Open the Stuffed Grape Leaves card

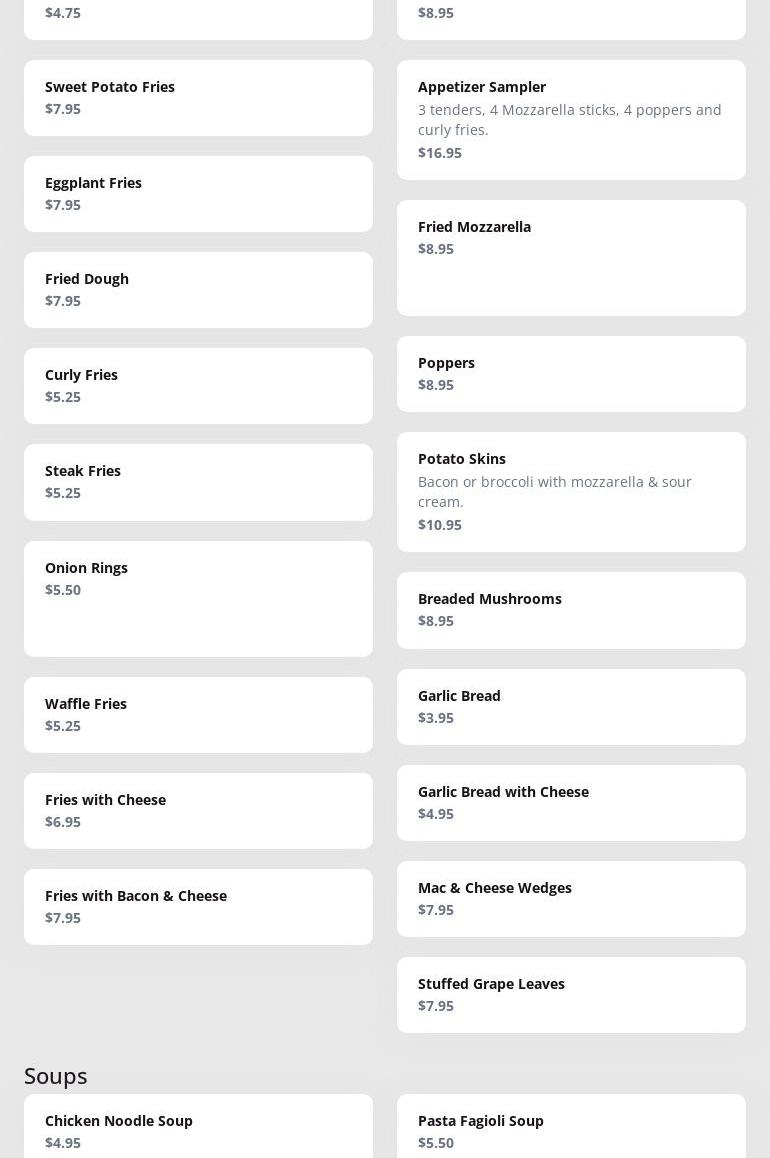pos(571,994)
